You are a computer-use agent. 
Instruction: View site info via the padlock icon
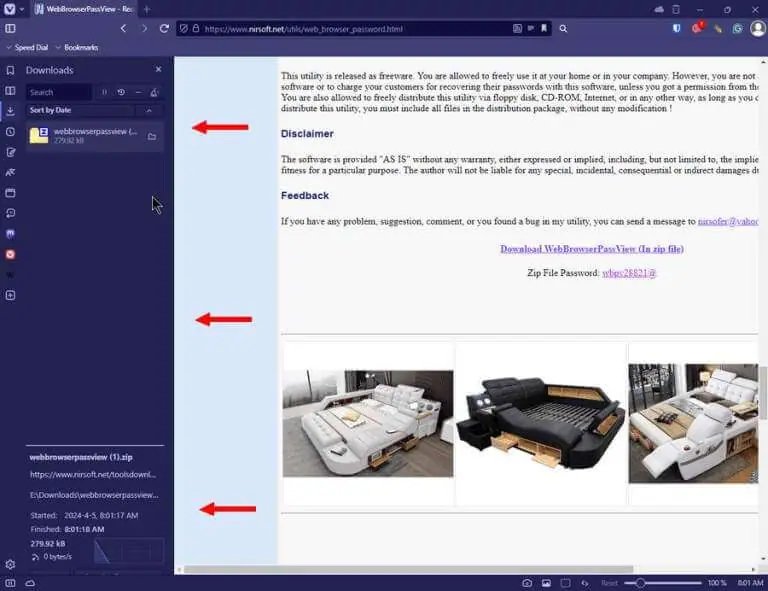click(x=196, y=29)
